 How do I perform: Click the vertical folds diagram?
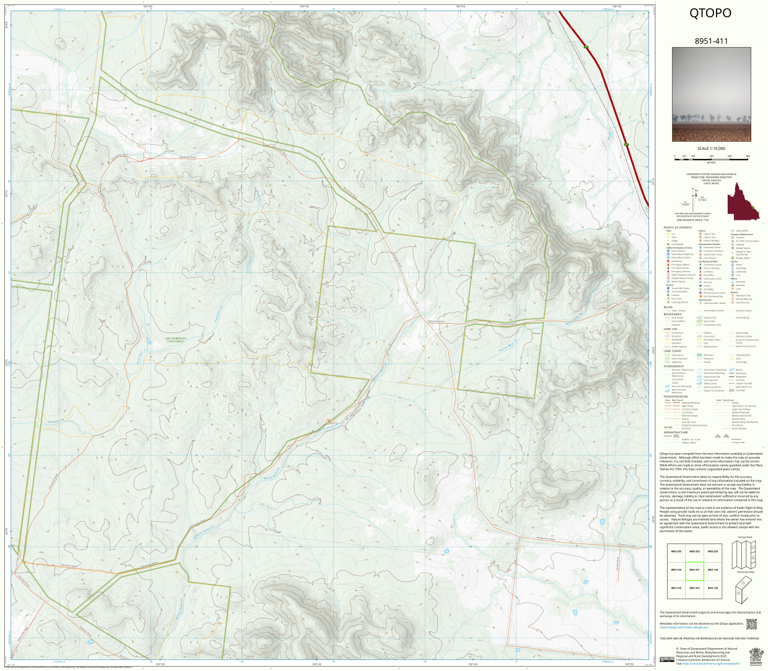click(x=743, y=554)
